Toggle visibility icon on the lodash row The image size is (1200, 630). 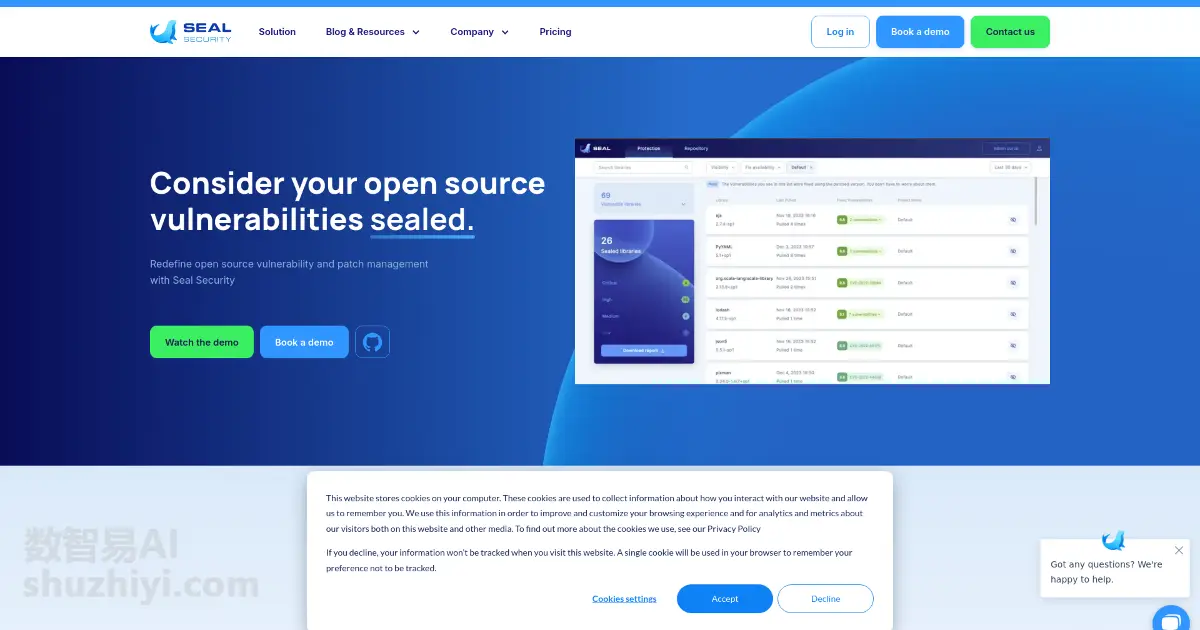[1013, 314]
